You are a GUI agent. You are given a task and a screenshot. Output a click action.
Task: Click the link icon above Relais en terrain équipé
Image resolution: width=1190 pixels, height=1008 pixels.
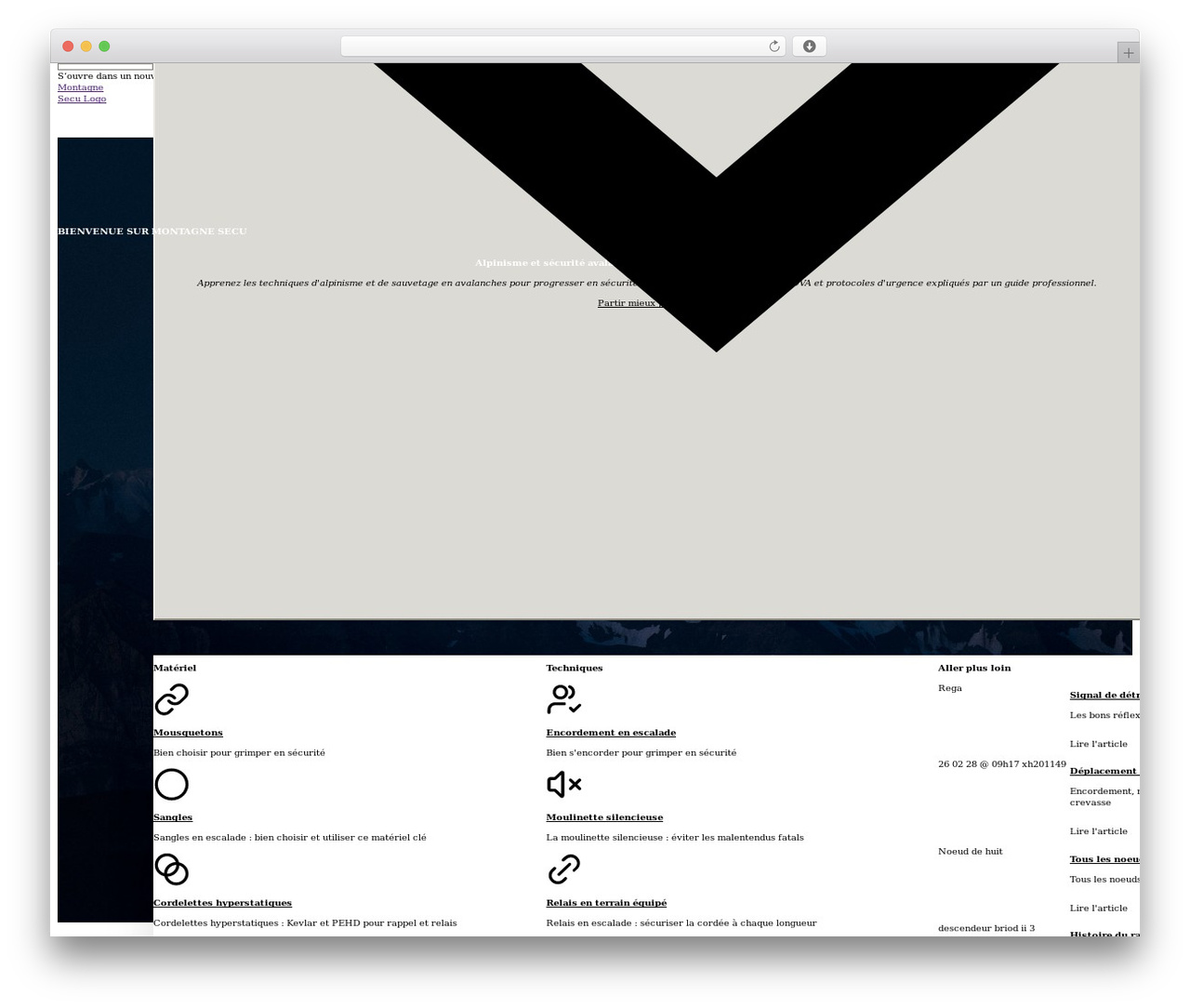coord(564,869)
